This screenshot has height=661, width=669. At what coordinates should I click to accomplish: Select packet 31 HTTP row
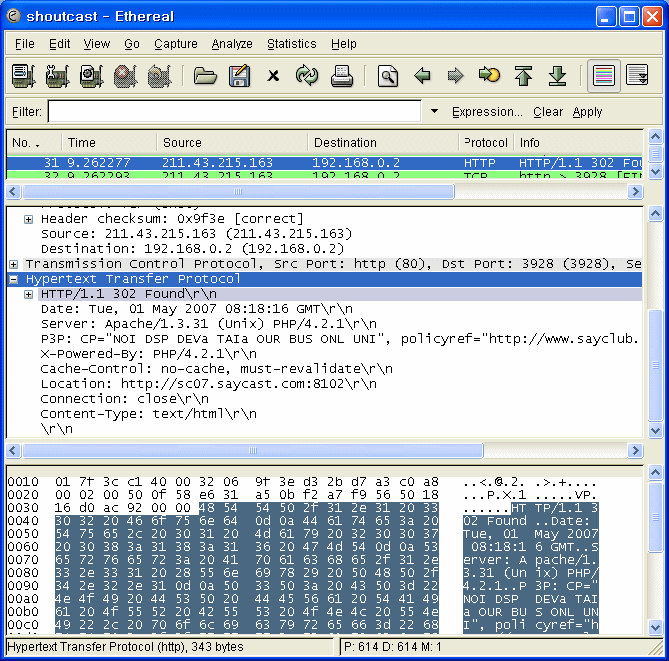(x=324, y=163)
